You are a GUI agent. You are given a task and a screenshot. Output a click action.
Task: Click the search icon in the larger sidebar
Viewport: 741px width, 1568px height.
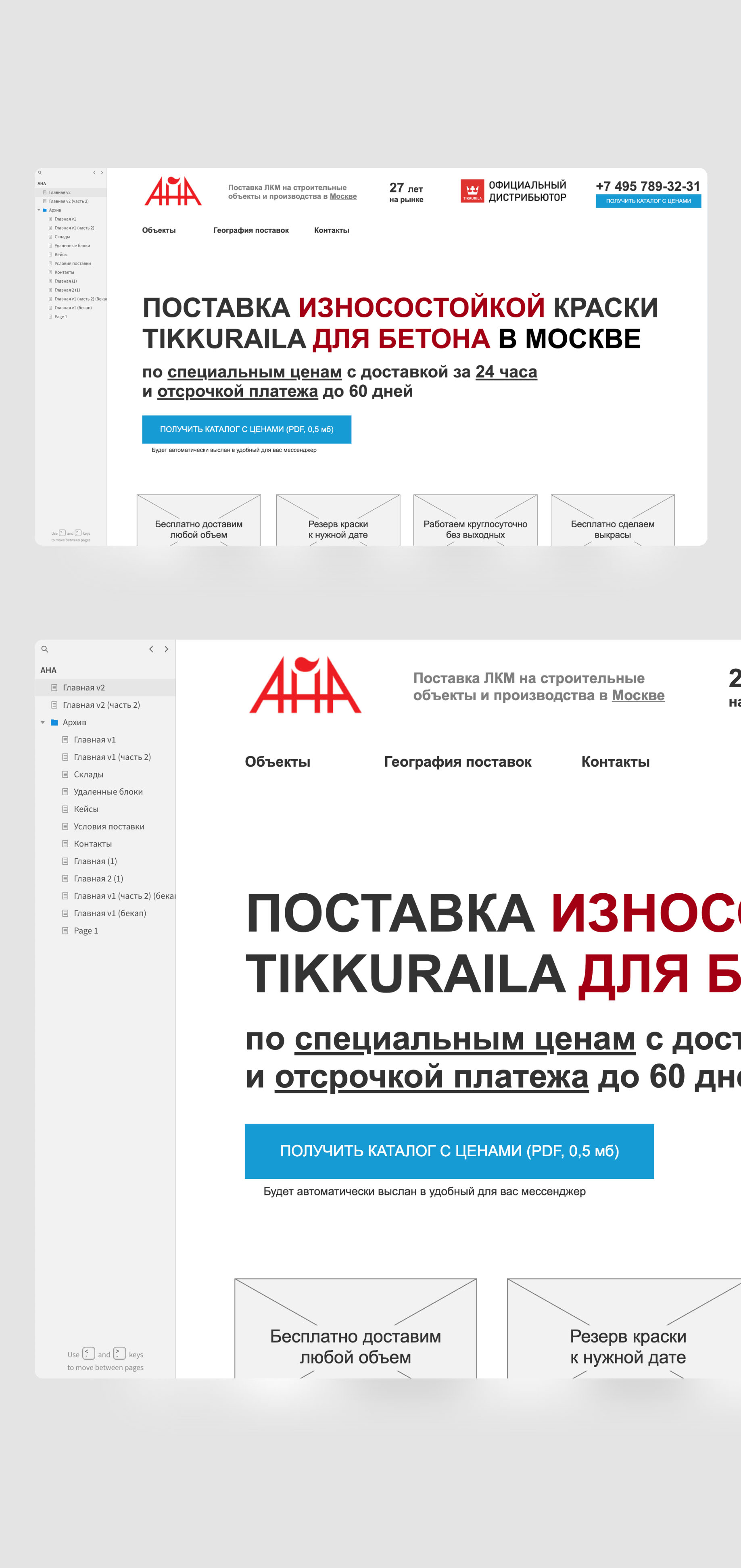tap(44, 649)
